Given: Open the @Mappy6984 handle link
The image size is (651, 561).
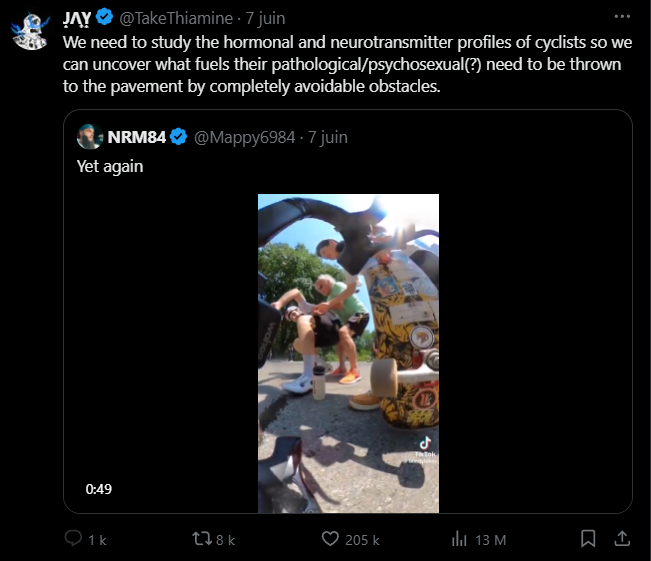Looking at the screenshot, I should (x=245, y=137).
